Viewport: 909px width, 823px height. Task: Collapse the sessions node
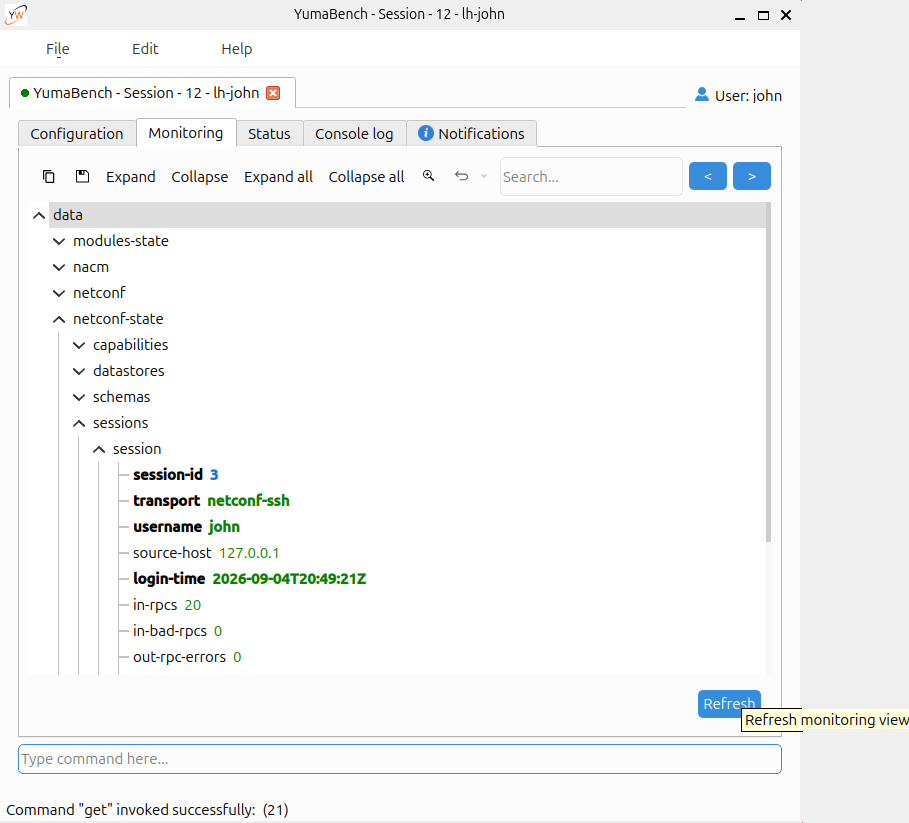(79, 424)
